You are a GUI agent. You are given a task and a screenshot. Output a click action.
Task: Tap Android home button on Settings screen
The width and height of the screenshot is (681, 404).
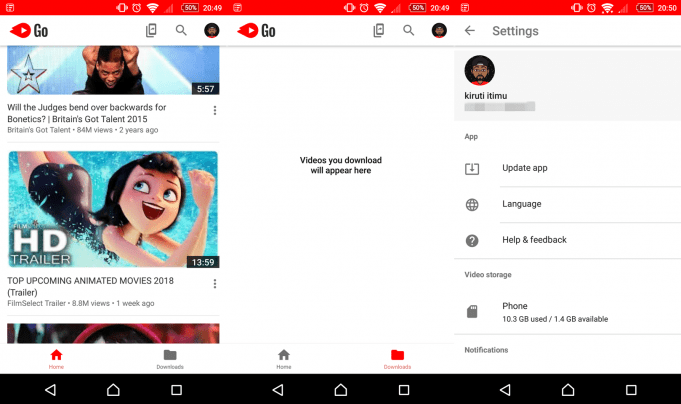pos(568,390)
